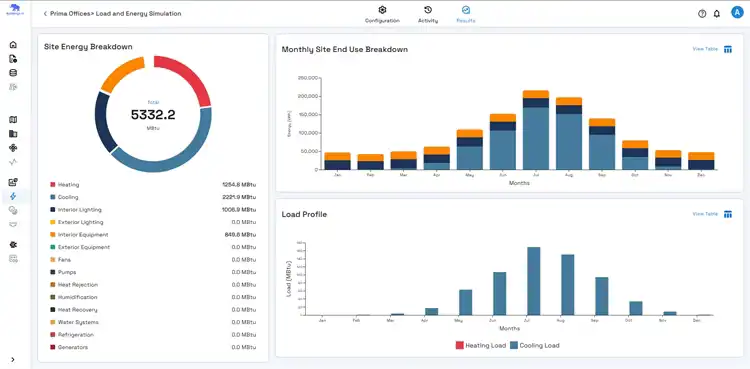Click the 'Heat Recovery' legend label
The height and width of the screenshot is (369, 750).
coord(77,310)
